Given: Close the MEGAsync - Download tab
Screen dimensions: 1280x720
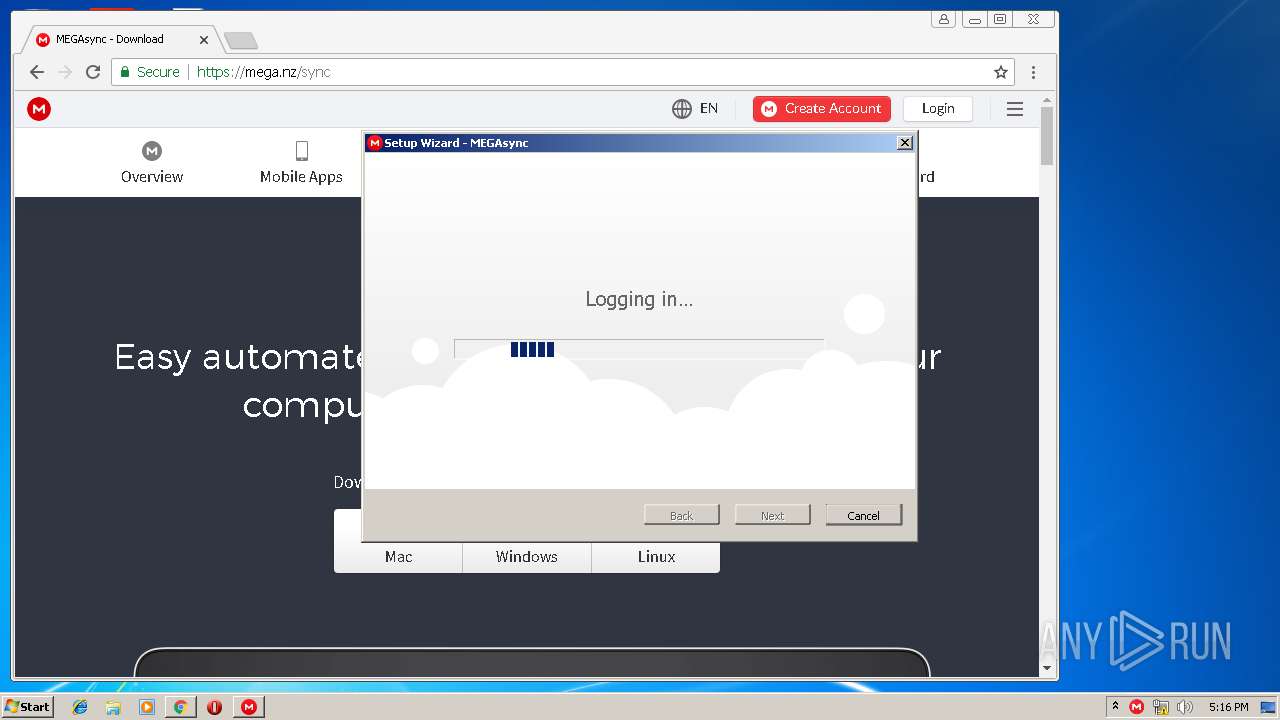Looking at the screenshot, I should pyautogui.click(x=204, y=40).
